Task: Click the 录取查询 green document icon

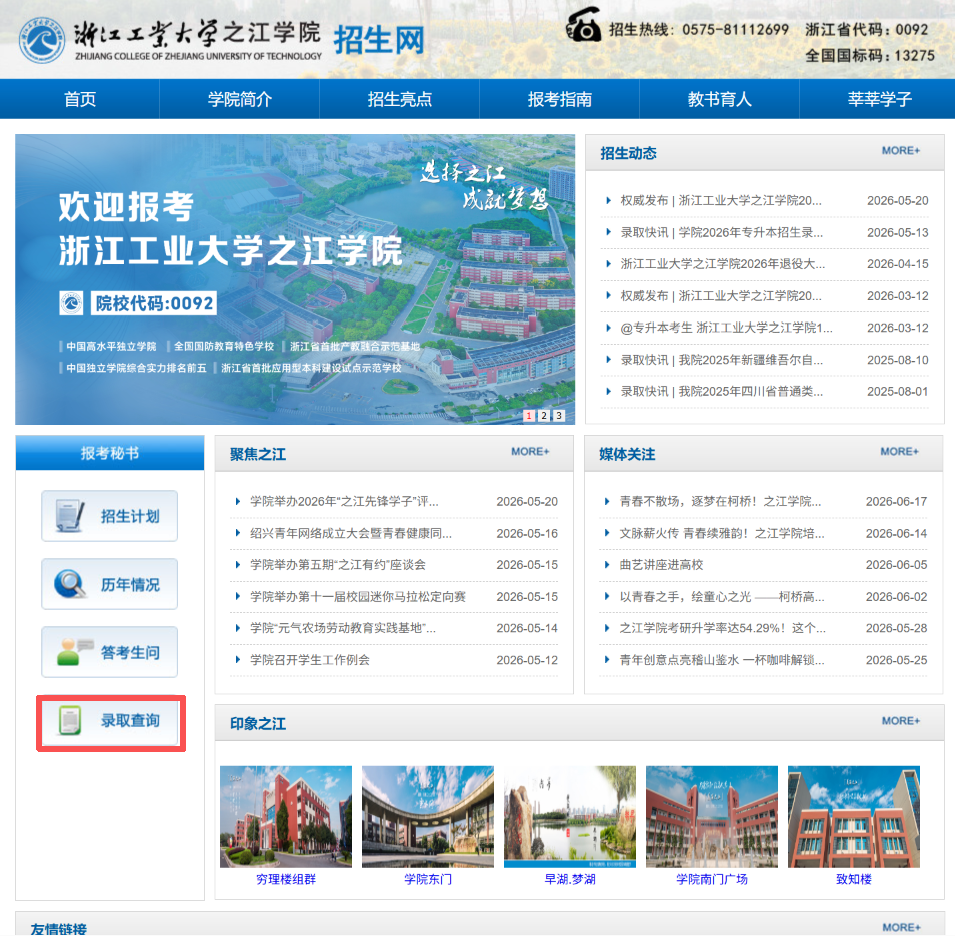Action: click(x=70, y=720)
